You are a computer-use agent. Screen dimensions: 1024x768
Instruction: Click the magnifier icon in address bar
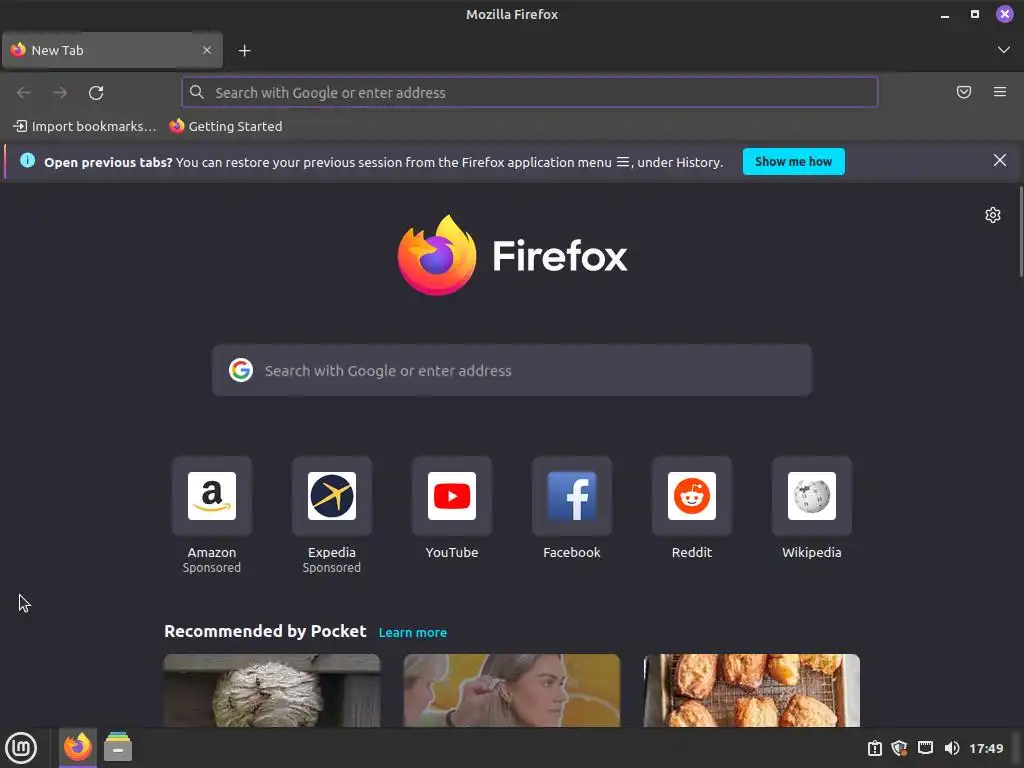pos(197,92)
